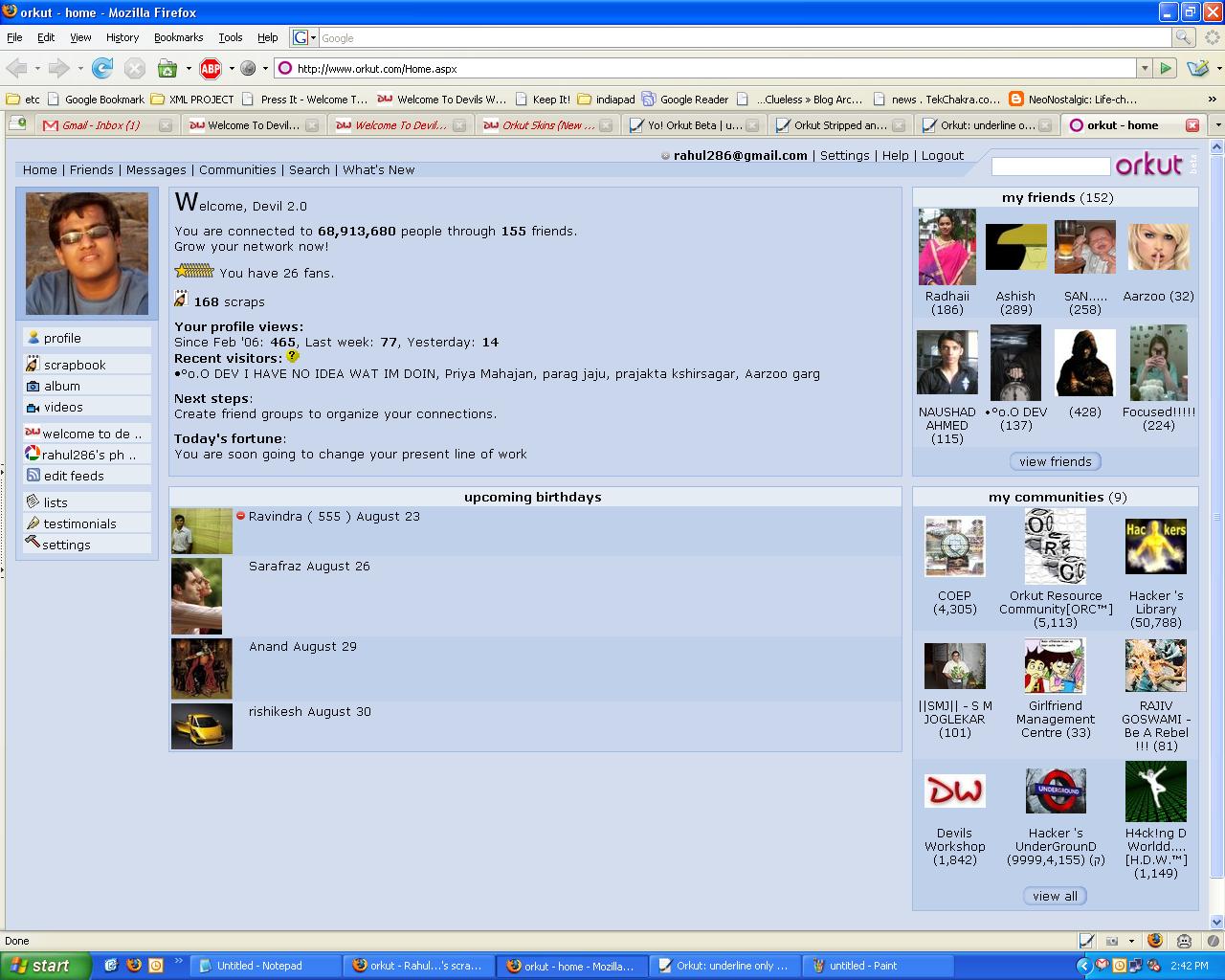
Task: Click the profile photo at top left
Action: click(x=87, y=254)
